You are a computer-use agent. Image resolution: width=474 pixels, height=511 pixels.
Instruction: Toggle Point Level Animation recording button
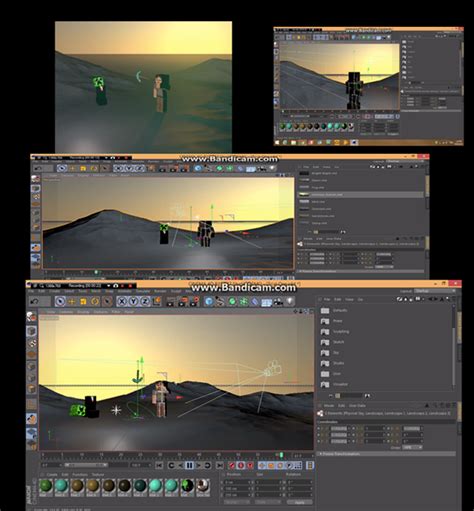tap(298, 465)
